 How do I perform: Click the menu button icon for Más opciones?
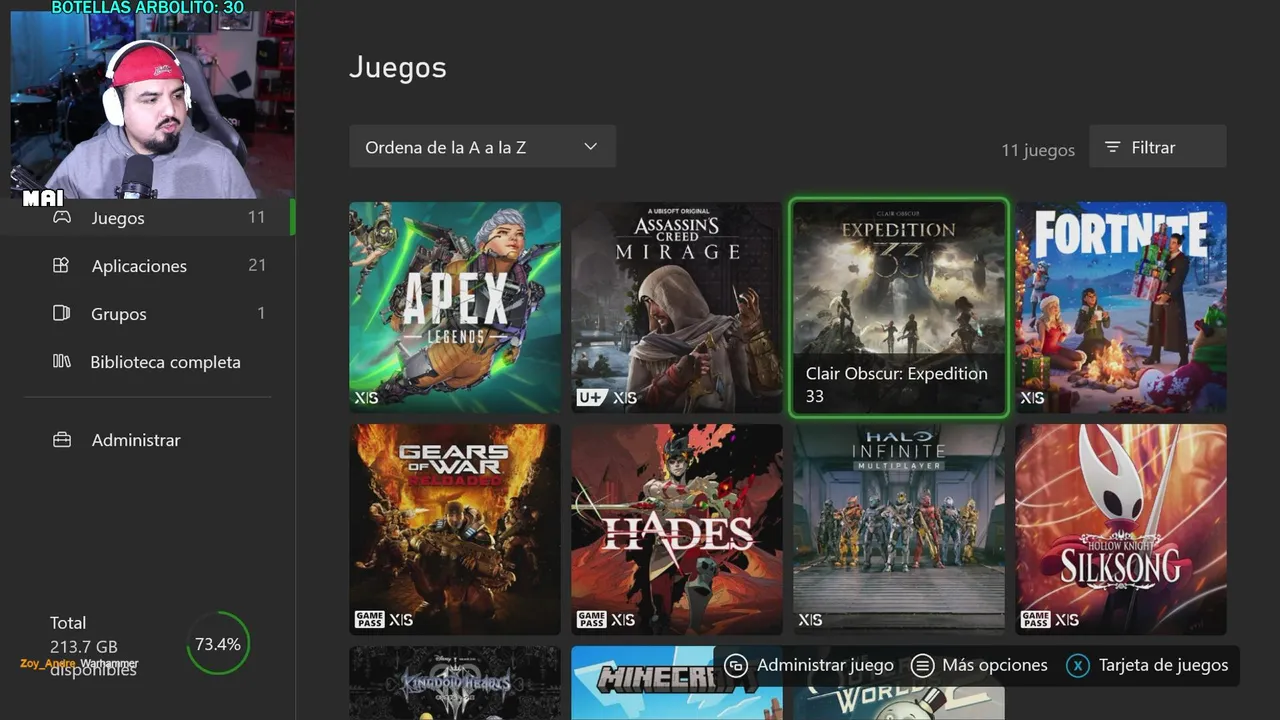(x=923, y=666)
